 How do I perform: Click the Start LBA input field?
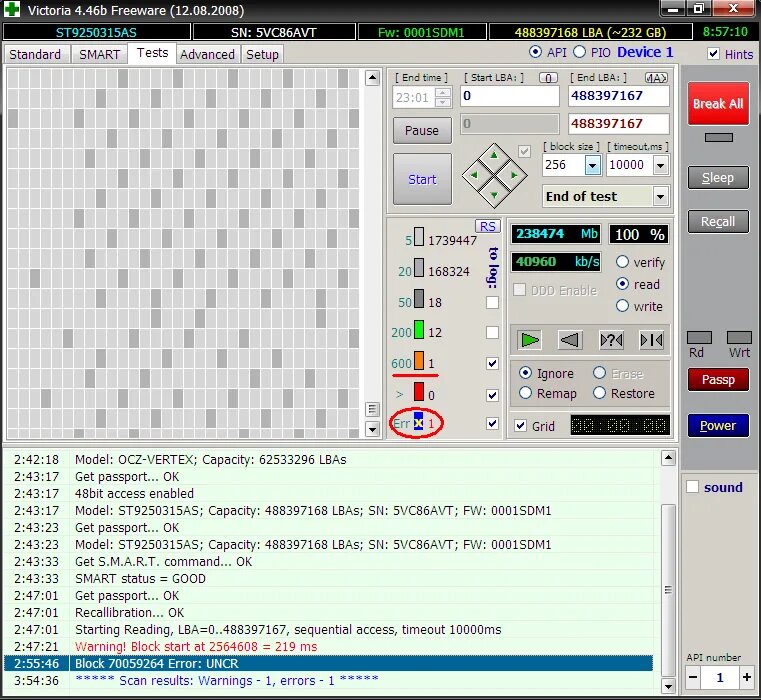509,96
